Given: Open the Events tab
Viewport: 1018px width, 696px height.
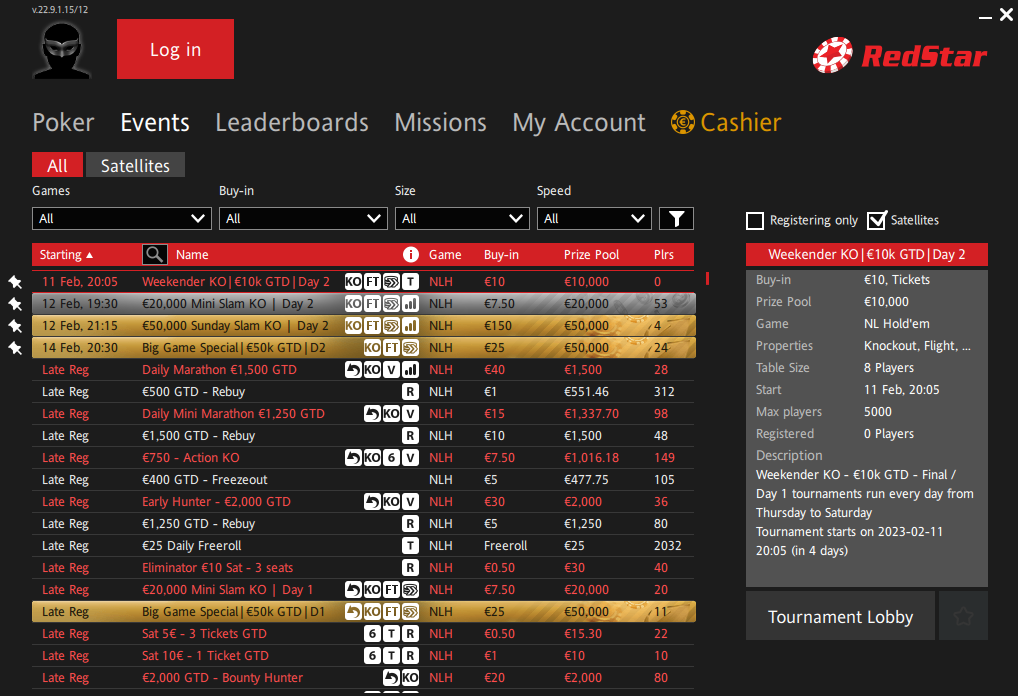Looking at the screenshot, I should coord(155,123).
